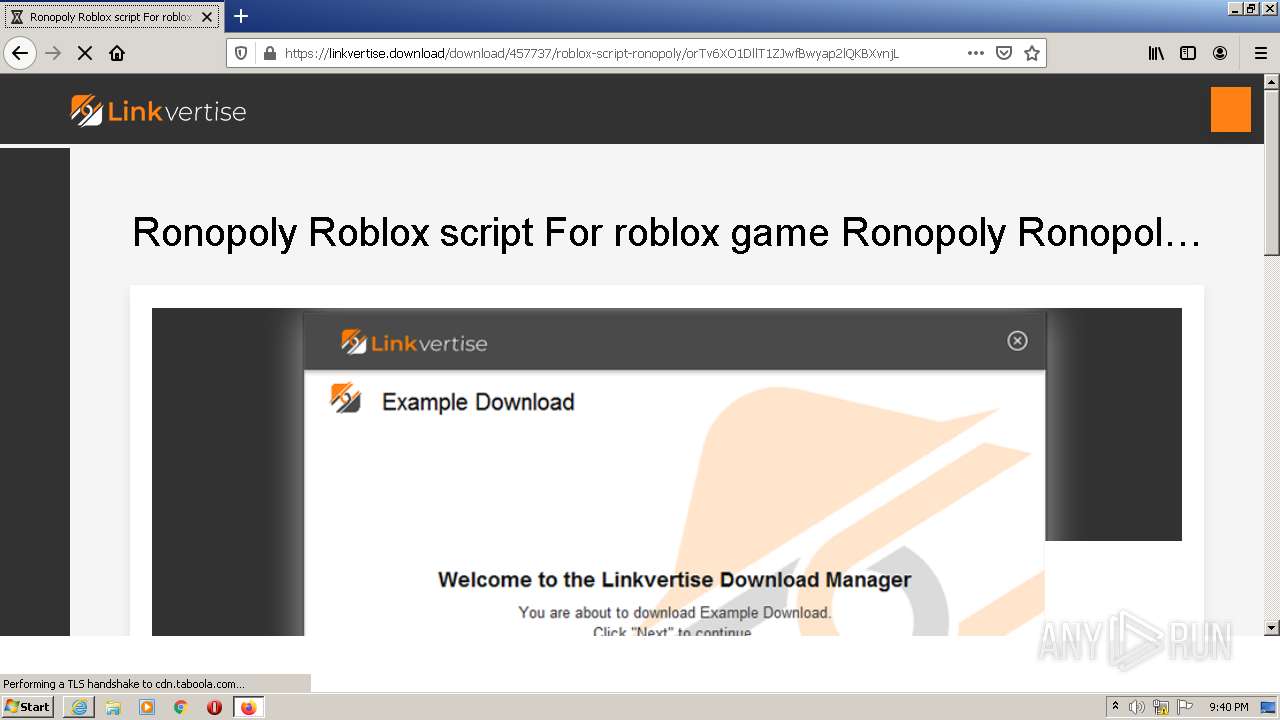Click the Linkvertise logo in header
This screenshot has width=1280, height=720.
158,110
